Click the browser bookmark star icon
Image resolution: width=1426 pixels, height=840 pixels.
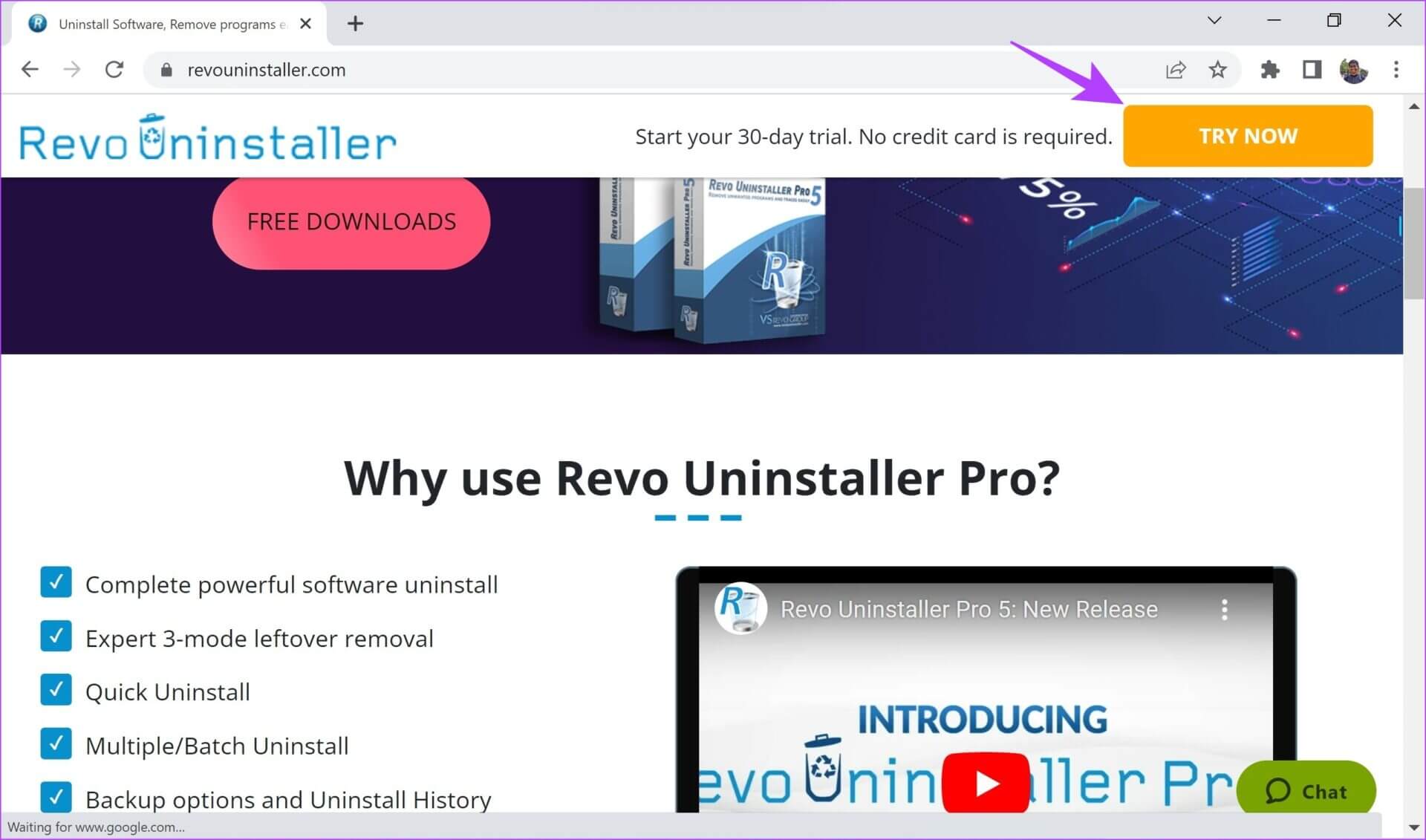[1218, 69]
